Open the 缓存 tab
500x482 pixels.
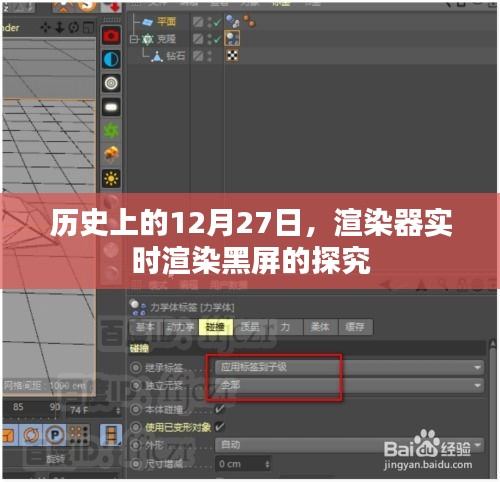click(x=355, y=327)
